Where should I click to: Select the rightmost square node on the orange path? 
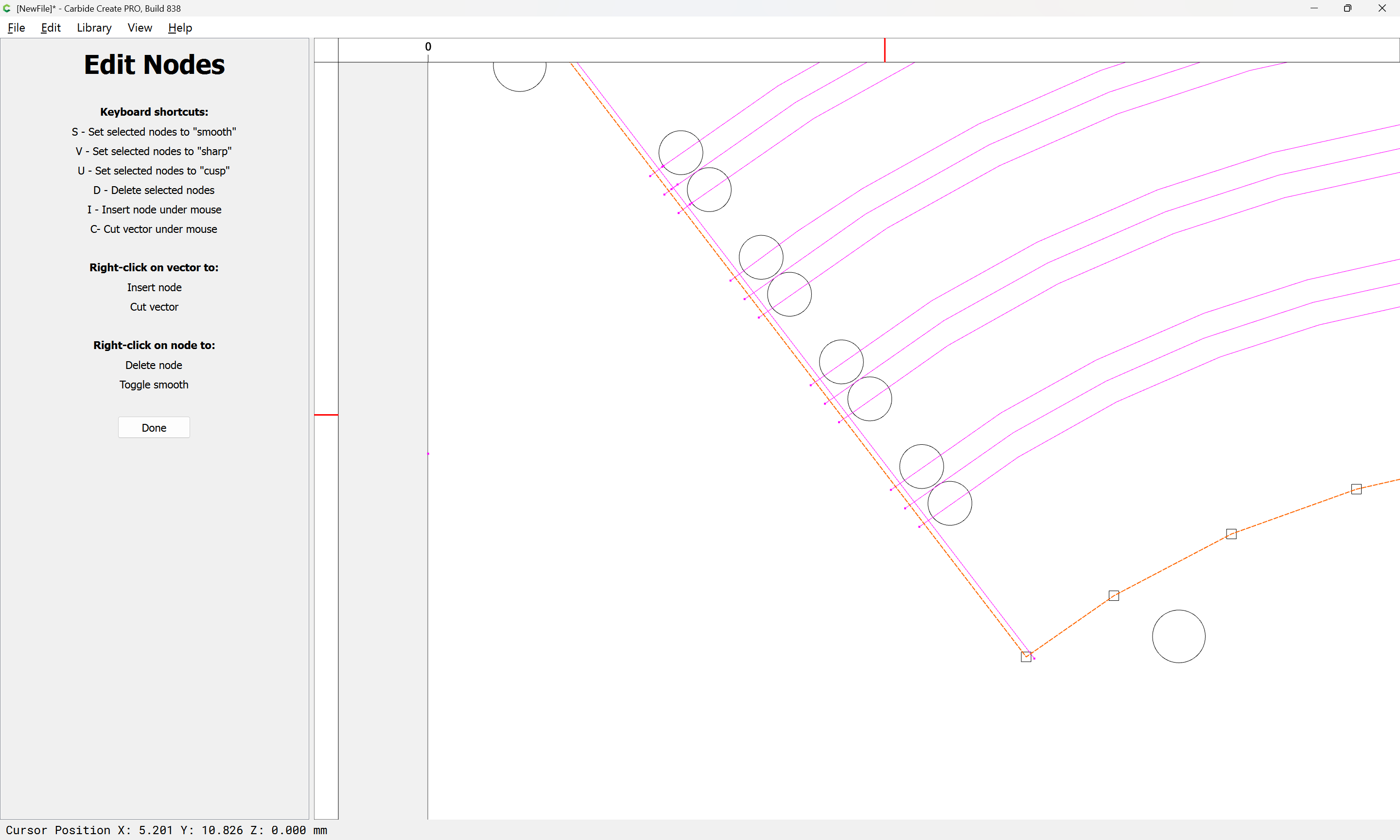[1356, 489]
